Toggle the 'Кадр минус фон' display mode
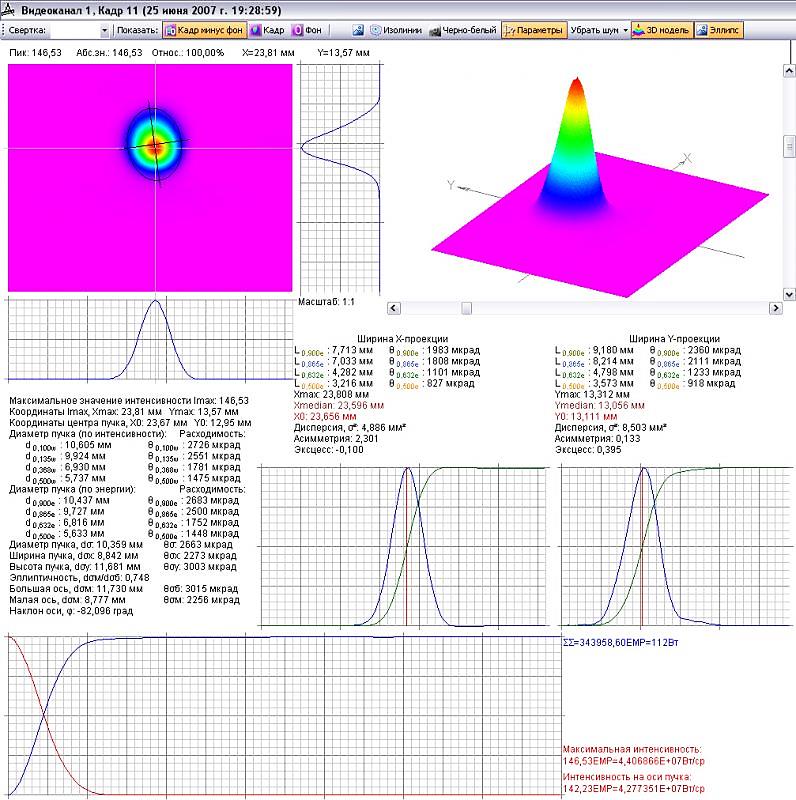796x800 pixels. (x=205, y=30)
